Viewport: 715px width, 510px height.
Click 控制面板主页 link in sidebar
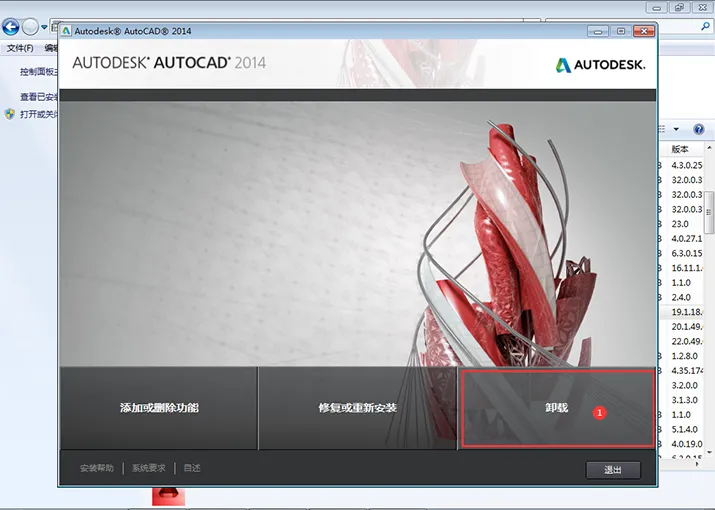(39, 72)
